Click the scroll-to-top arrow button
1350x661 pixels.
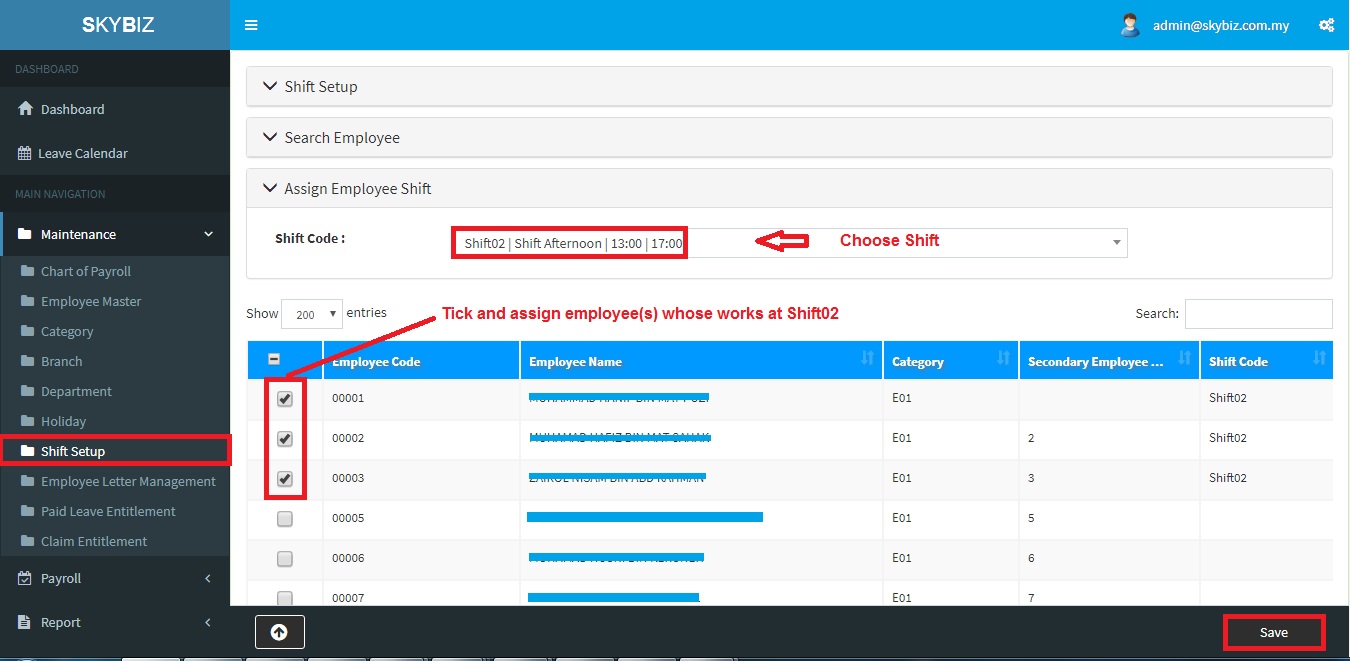point(279,632)
